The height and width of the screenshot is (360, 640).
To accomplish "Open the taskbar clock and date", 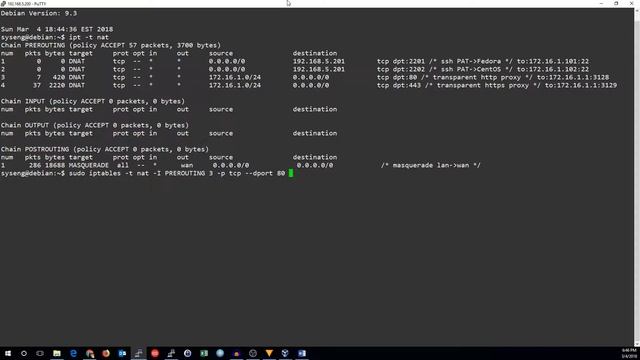I will click(629, 353).
